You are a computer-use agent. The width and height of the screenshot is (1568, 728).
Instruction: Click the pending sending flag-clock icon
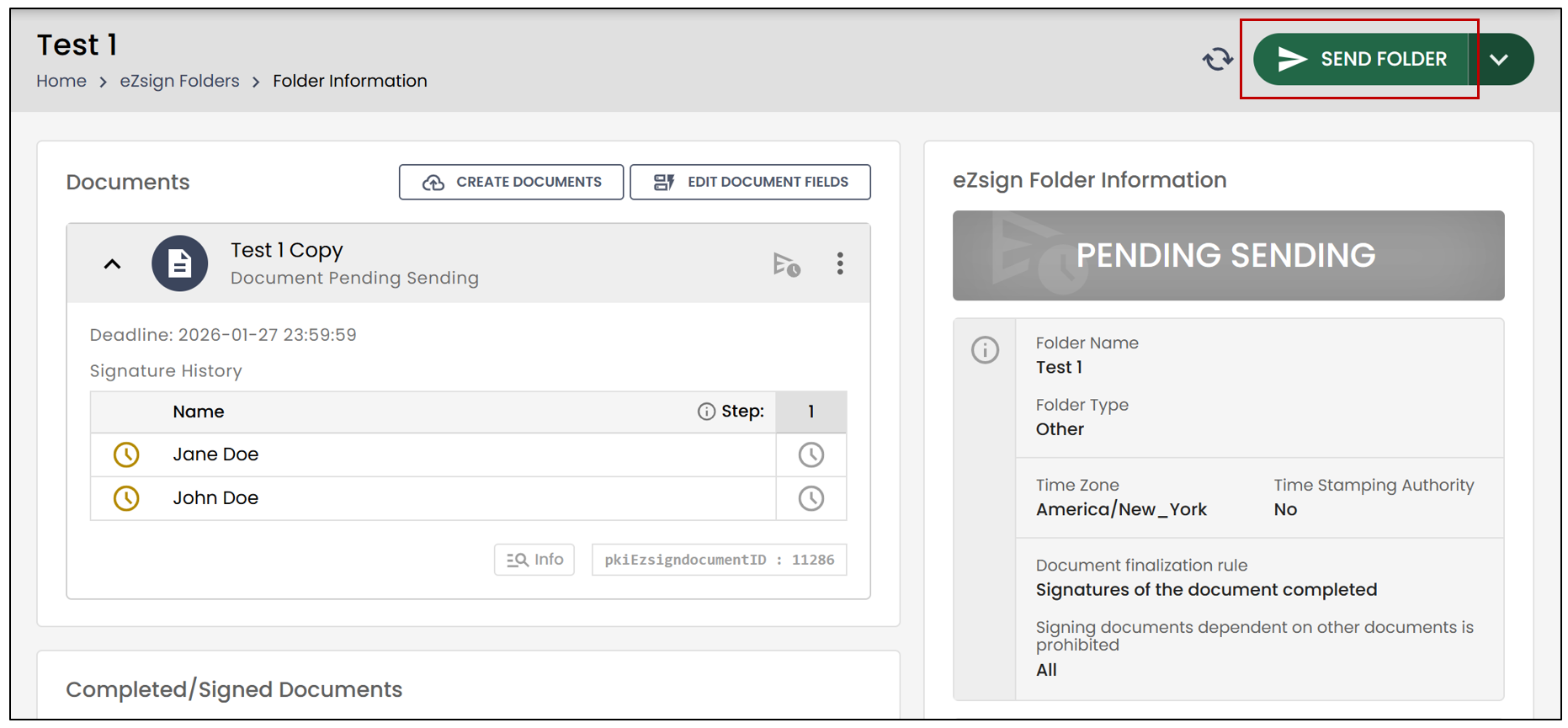pyautogui.click(x=786, y=264)
